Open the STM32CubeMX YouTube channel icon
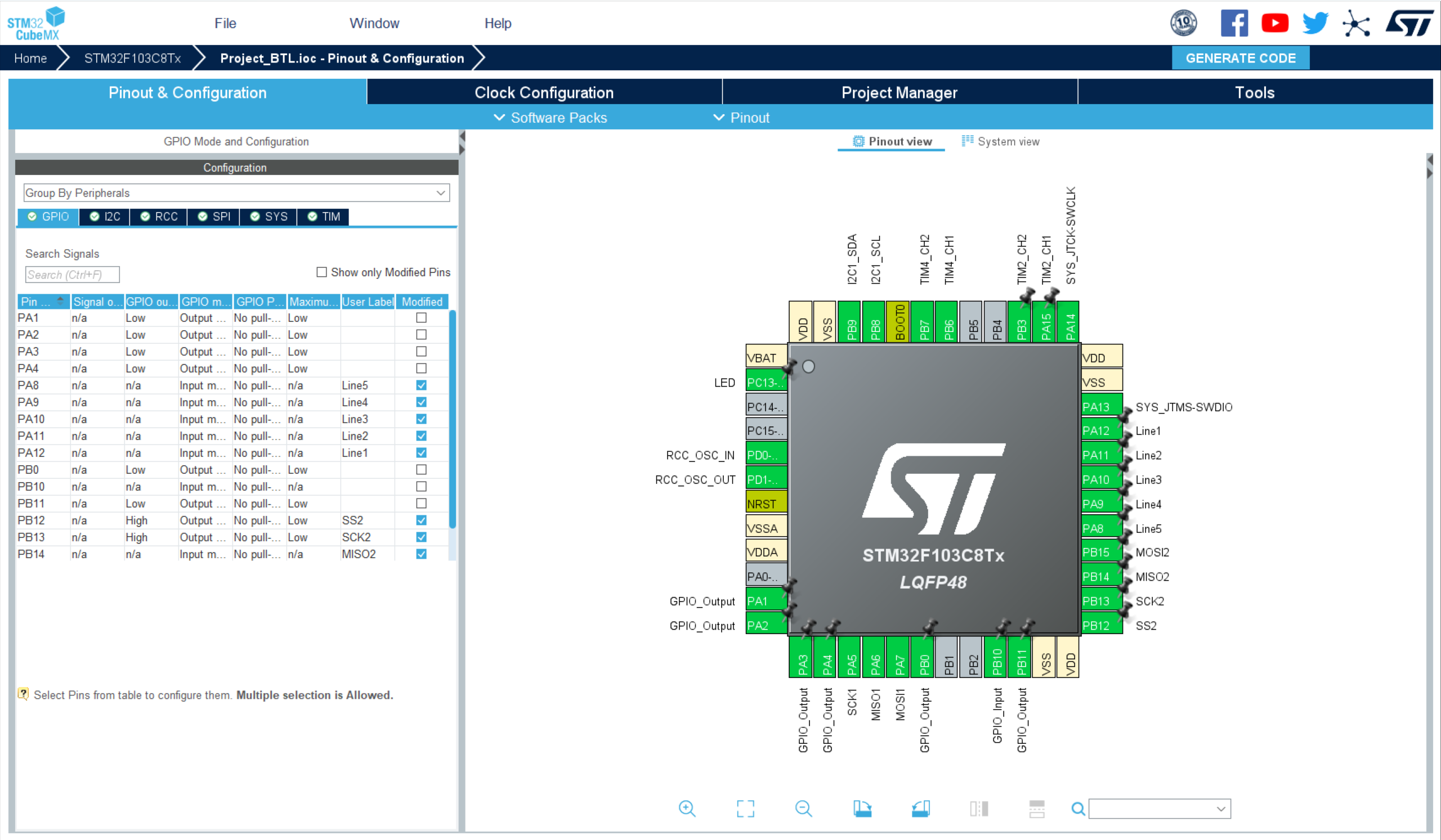This screenshot has height=840, width=1441. (1274, 23)
